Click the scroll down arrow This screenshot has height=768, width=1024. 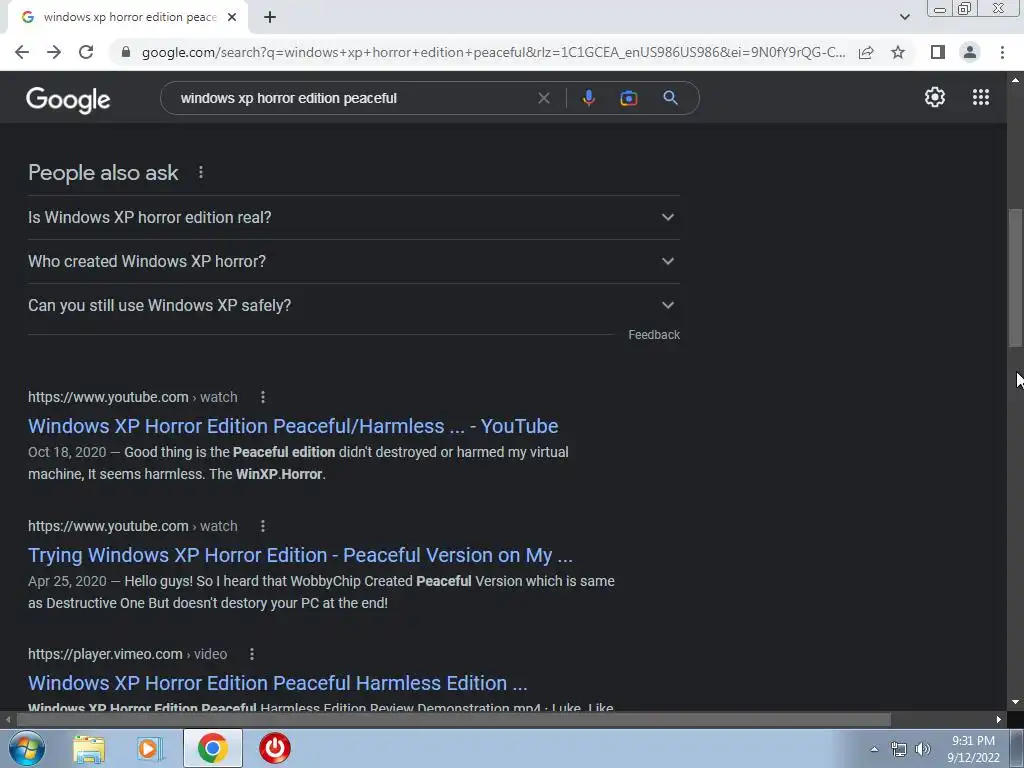1015,702
